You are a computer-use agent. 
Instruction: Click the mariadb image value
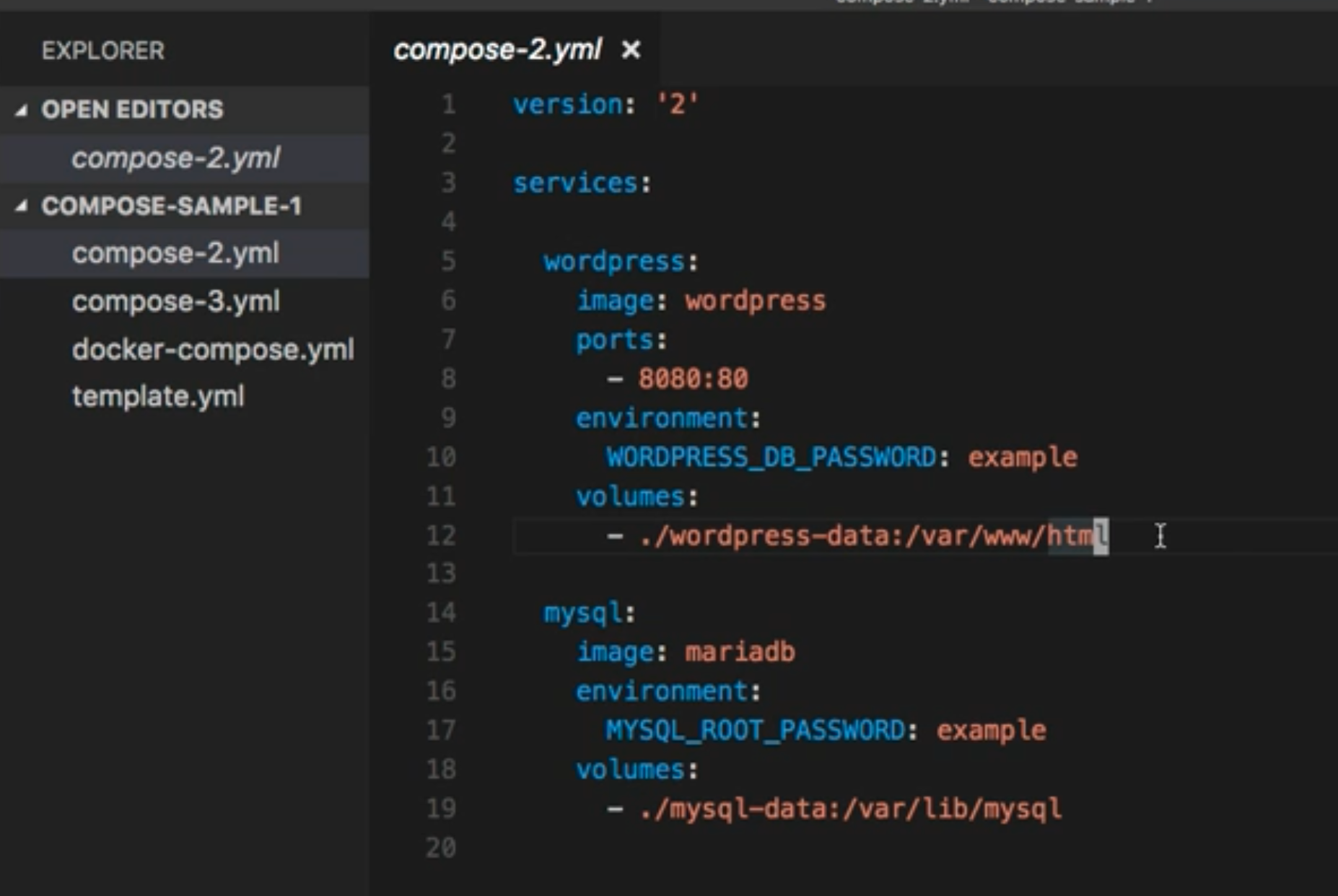(740, 652)
